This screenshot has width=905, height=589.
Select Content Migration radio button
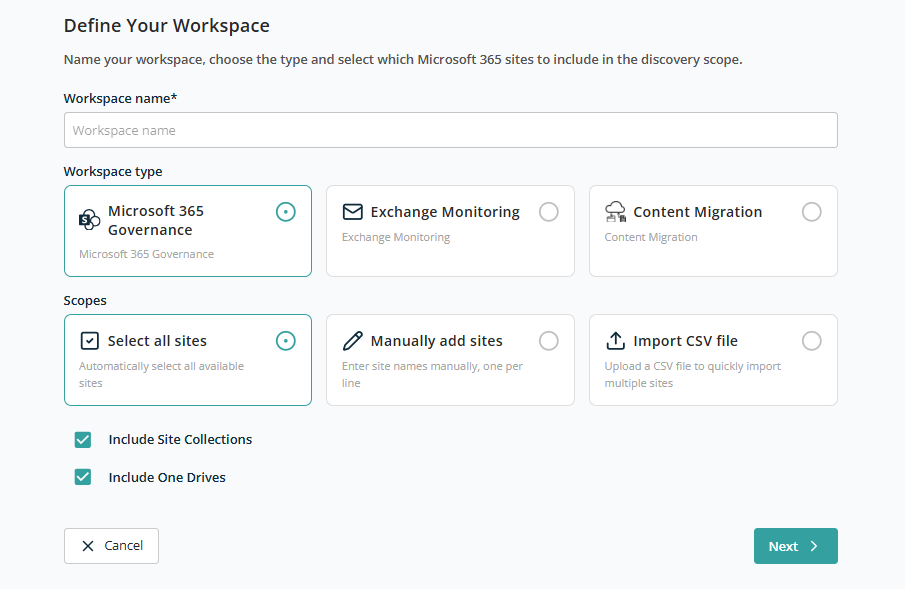click(811, 212)
